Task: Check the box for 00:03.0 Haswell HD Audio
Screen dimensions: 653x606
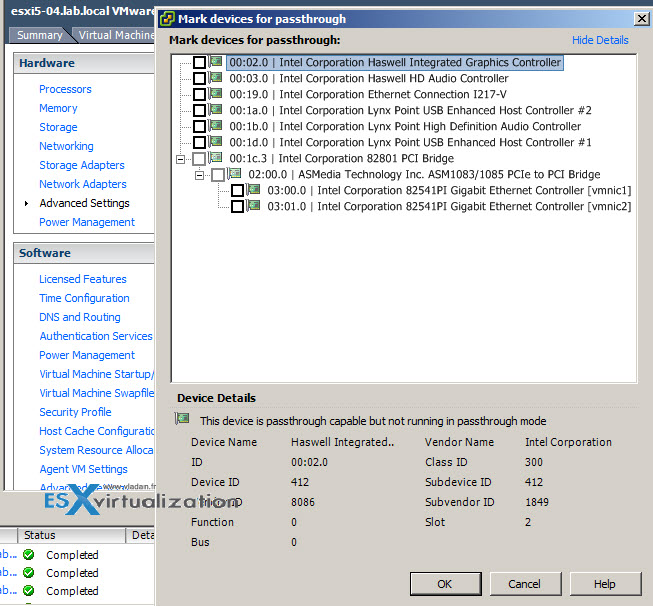Action: click(x=199, y=78)
